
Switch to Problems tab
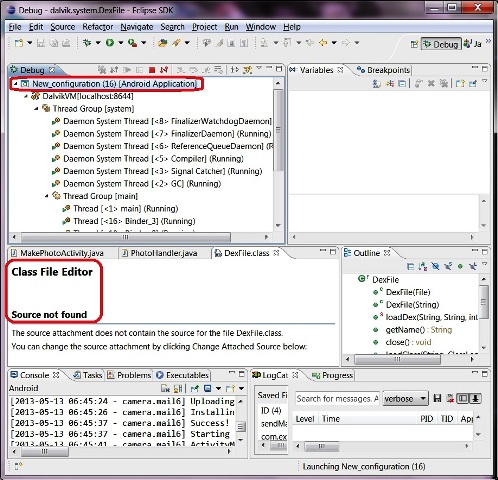(129, 375)
